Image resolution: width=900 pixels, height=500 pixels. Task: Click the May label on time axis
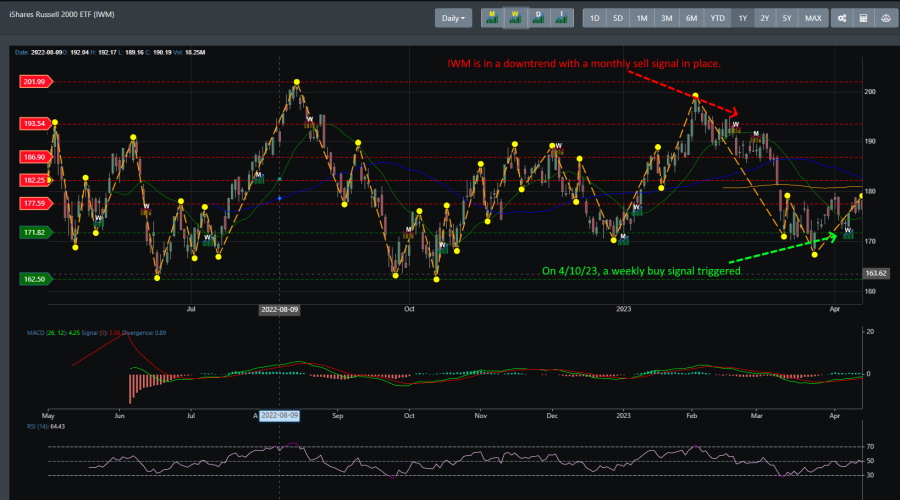pos(48,416)
